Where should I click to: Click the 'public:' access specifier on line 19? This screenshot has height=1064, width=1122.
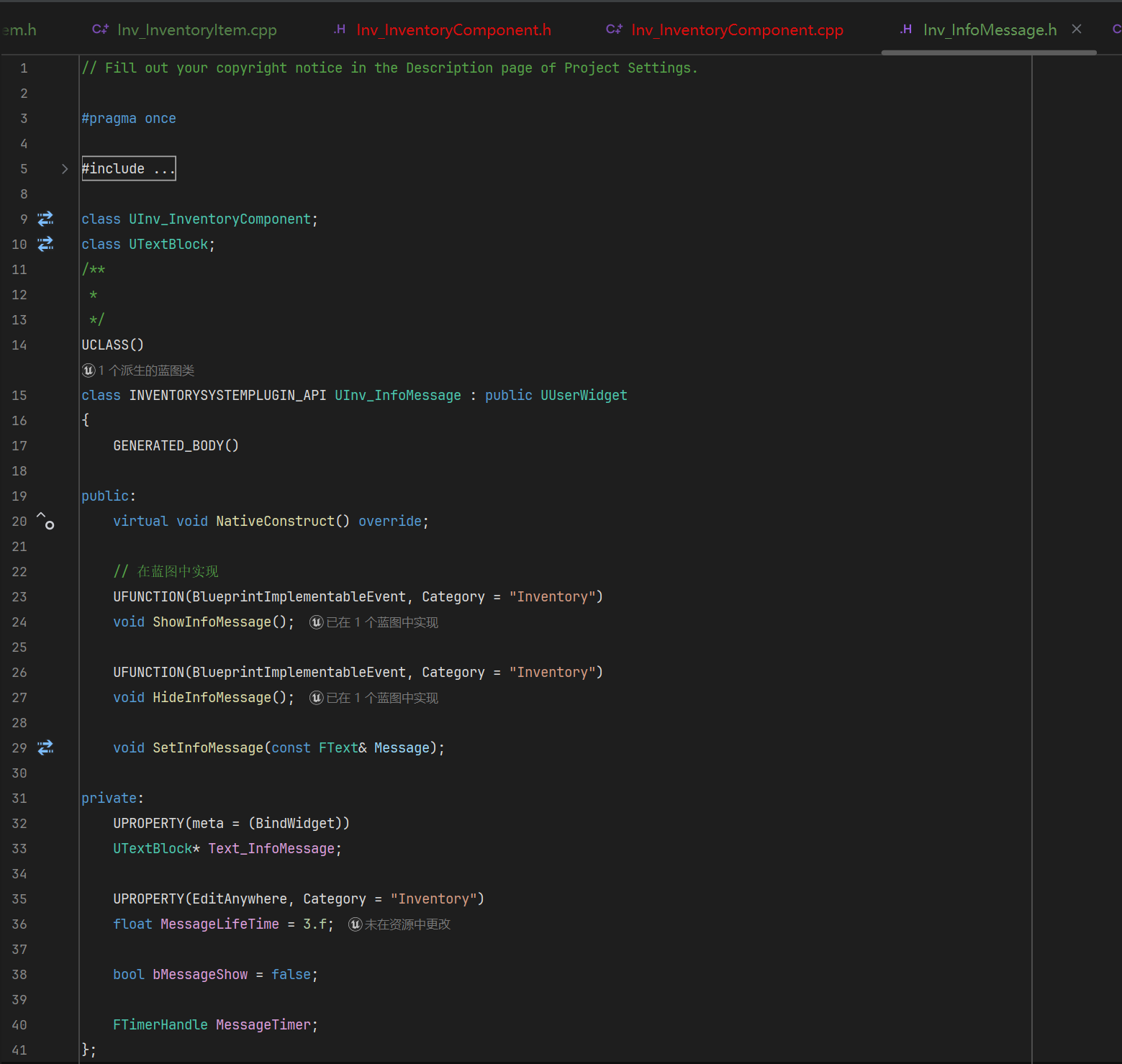[x=109, y=496]
